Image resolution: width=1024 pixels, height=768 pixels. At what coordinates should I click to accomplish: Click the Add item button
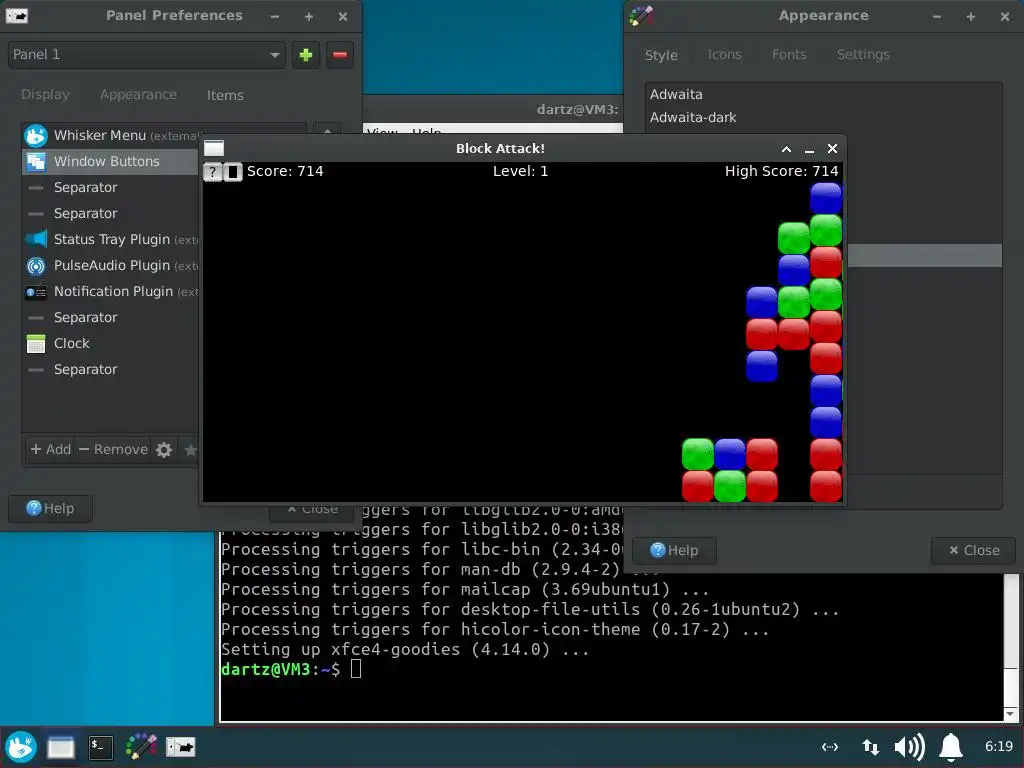click(50, 449)
